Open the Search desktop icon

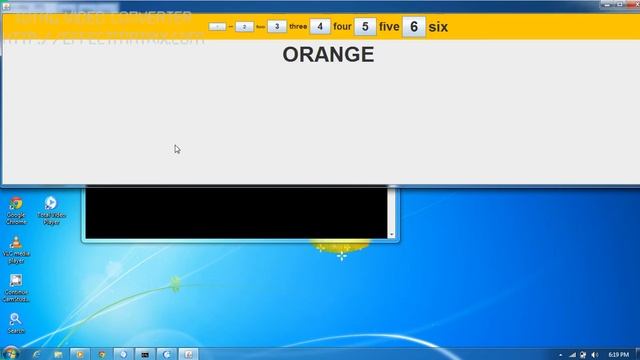point(16,323)
